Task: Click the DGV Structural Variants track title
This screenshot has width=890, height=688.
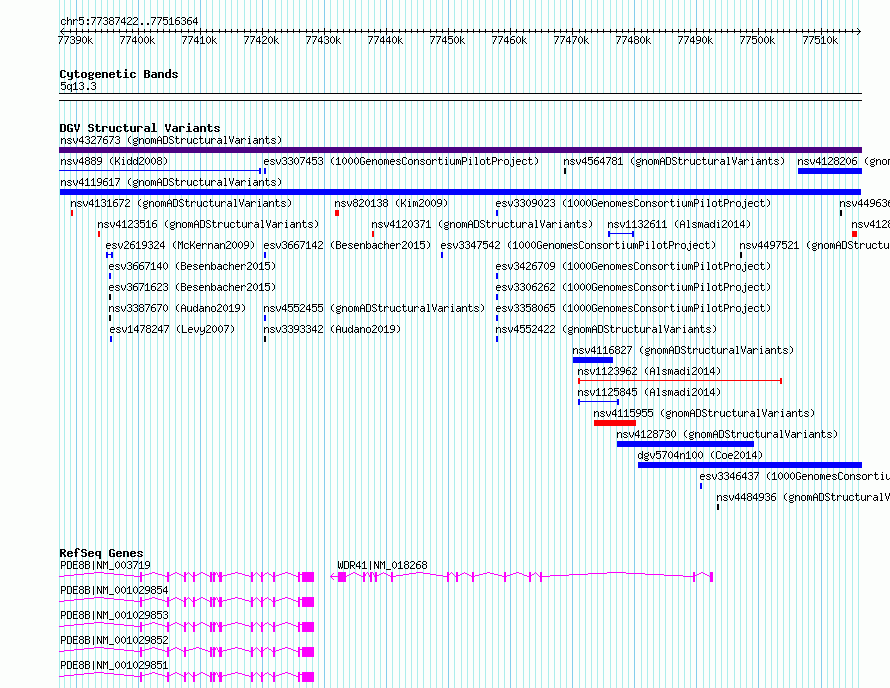Action: pos(140,128)
